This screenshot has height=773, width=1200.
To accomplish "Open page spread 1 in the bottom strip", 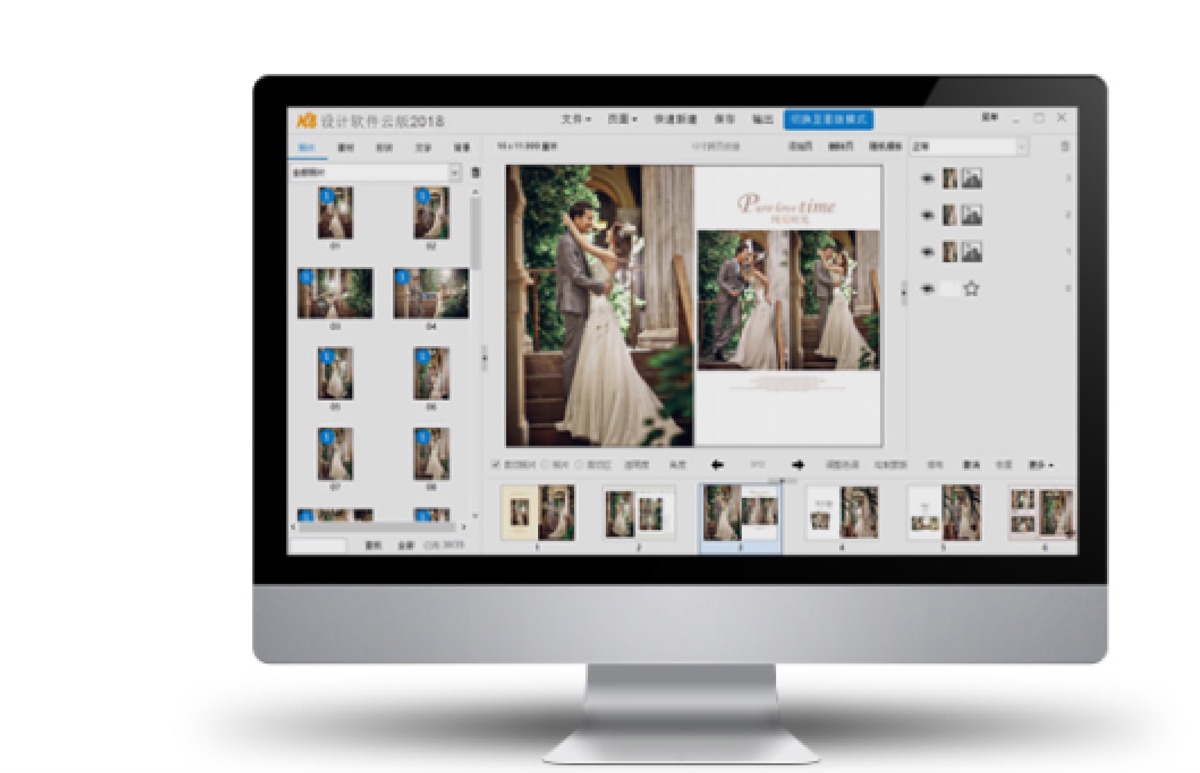I will (538, 513).
